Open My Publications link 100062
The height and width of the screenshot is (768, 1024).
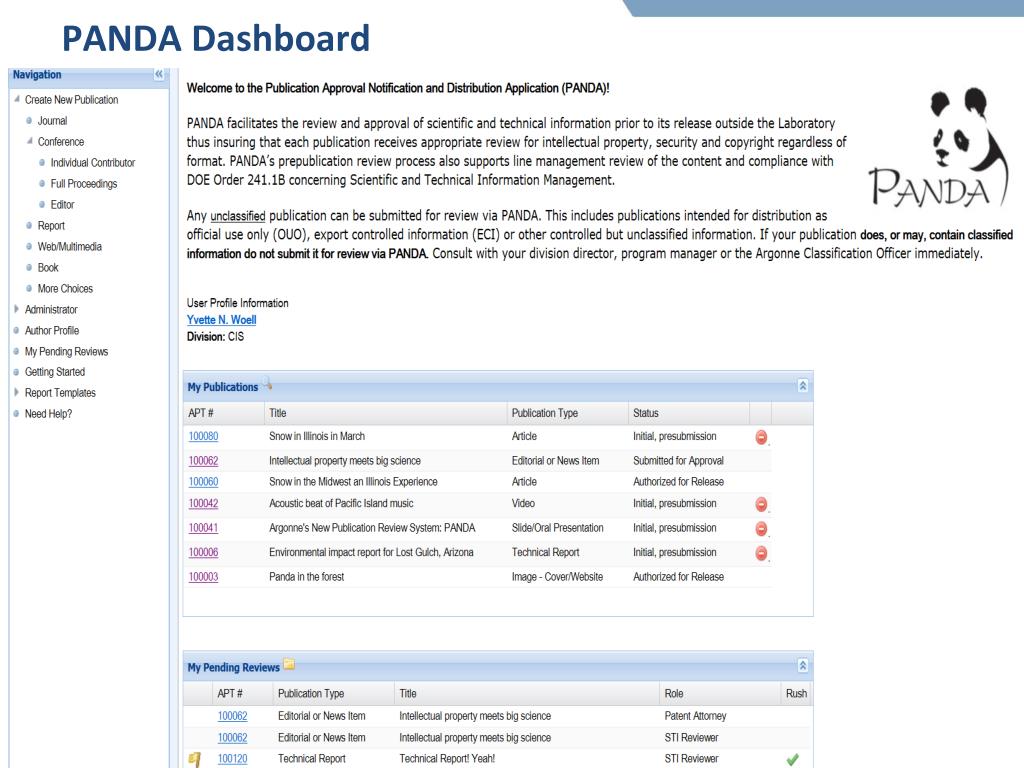[203, 460]
